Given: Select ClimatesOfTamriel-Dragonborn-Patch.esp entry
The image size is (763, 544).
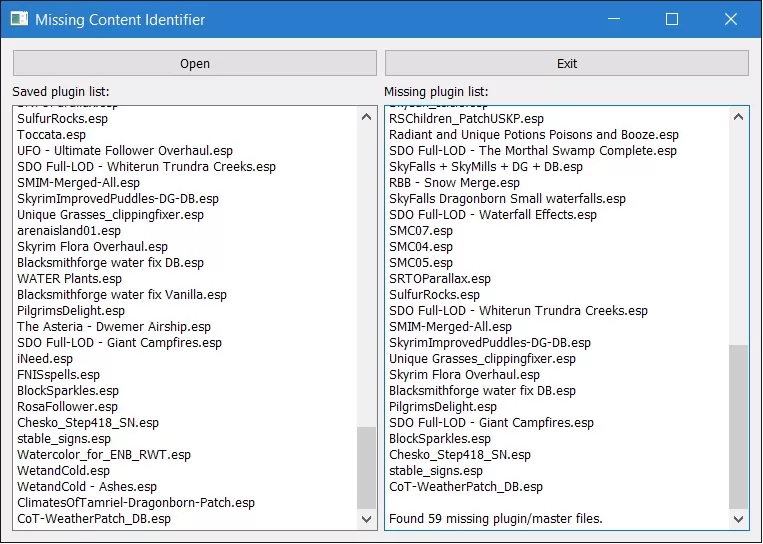Looking at the screenshot, I should (x=136, y=503).
